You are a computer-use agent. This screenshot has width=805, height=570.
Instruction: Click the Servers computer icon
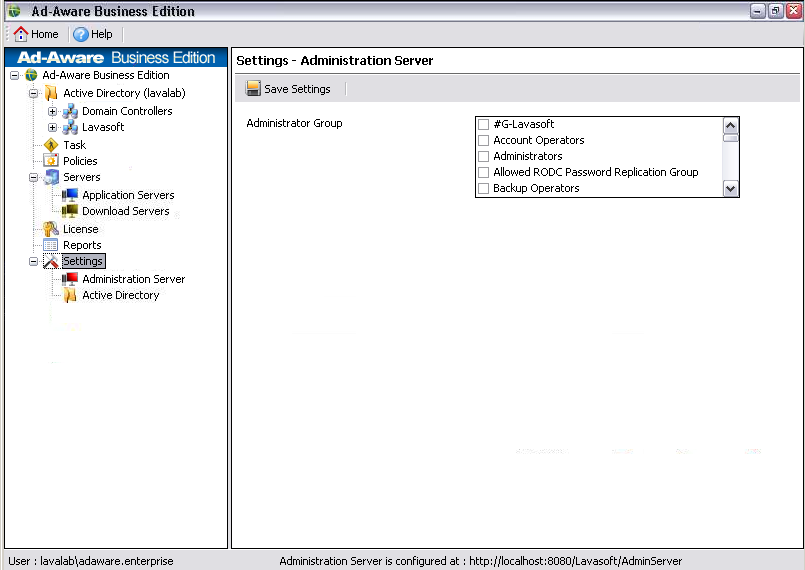51,177
